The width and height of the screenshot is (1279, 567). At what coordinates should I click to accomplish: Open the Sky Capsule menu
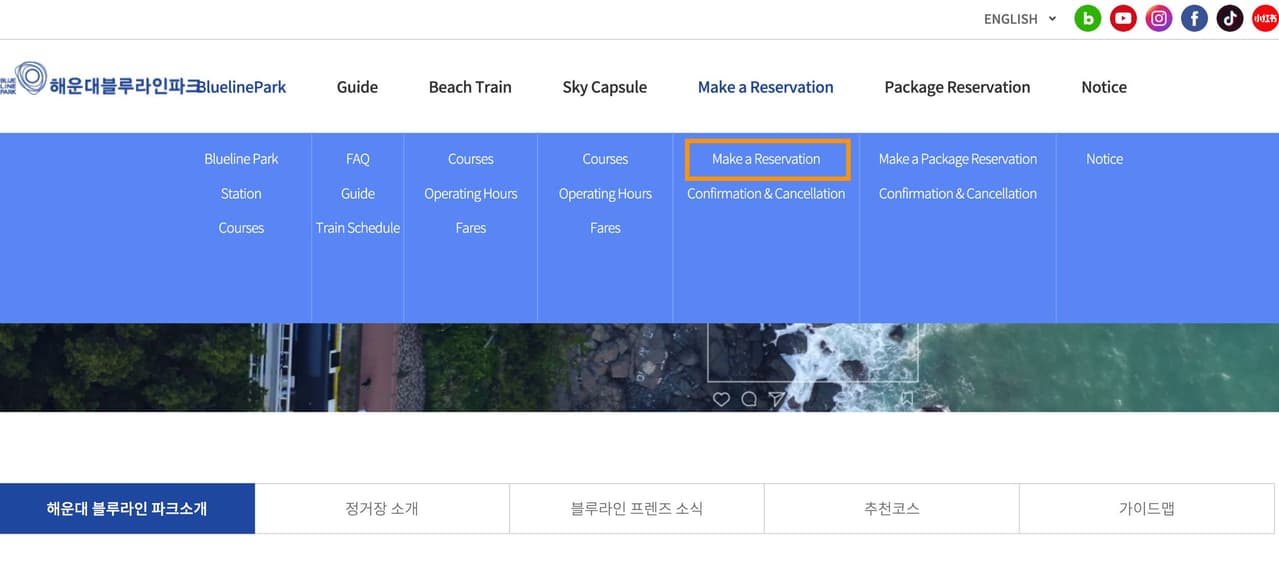coord(605,87)
